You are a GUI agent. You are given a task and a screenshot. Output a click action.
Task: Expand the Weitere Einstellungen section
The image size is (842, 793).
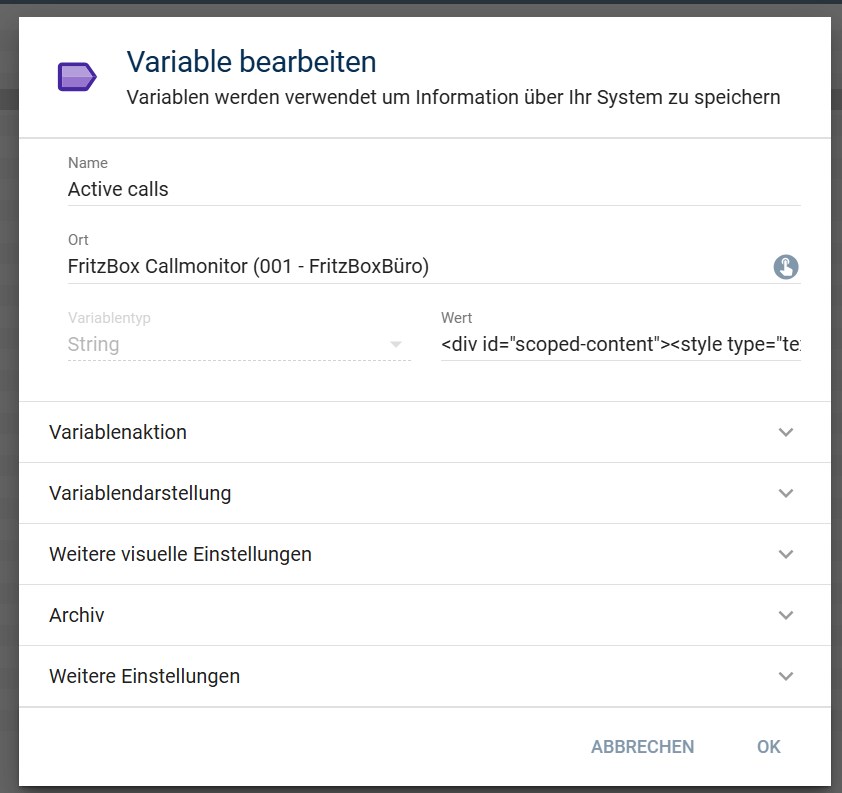[x=144, y=676]
